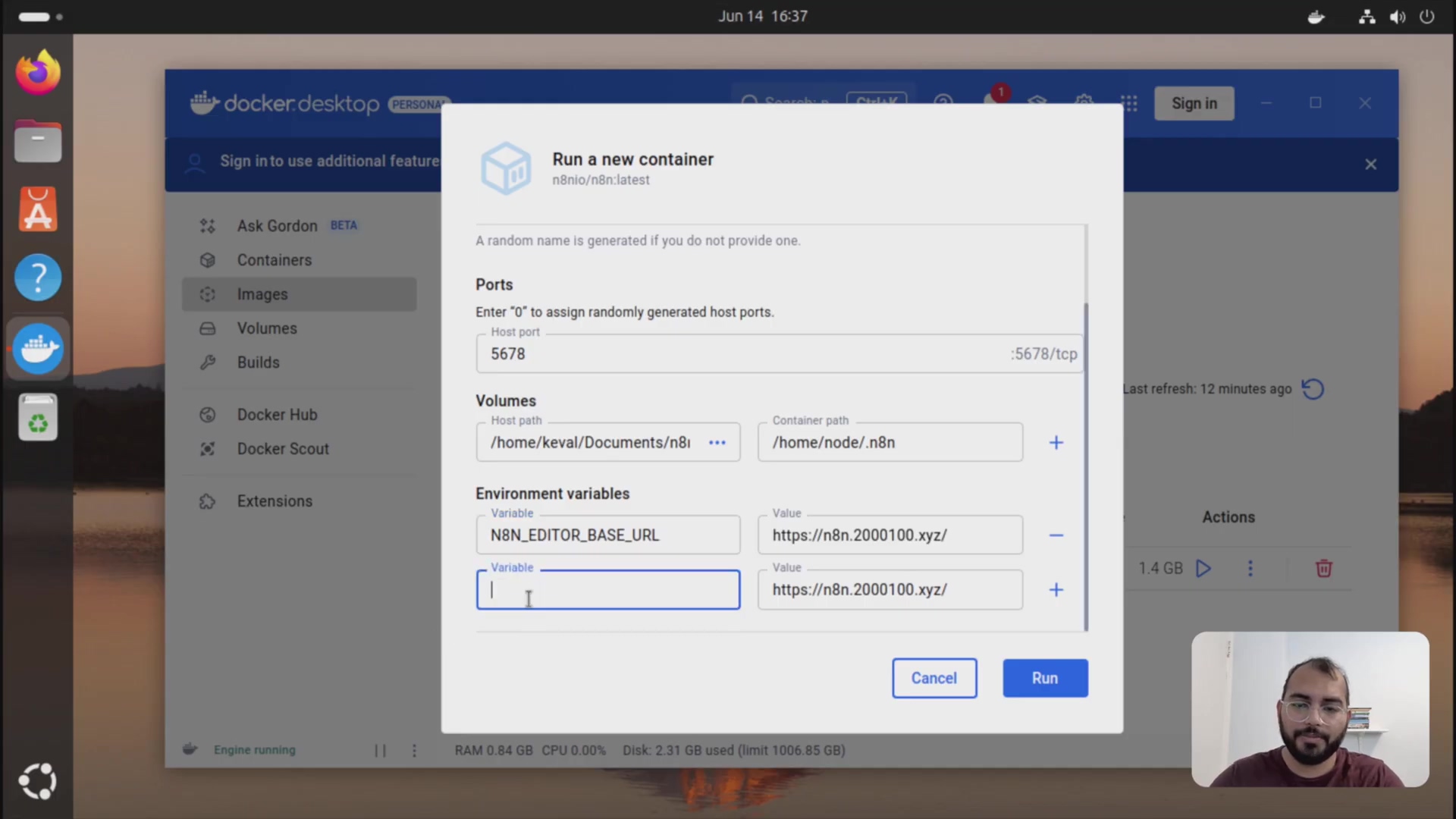Open Ask Gordon in sidebar
This screenshot has width=1456, height=819.
pos(299,226)
